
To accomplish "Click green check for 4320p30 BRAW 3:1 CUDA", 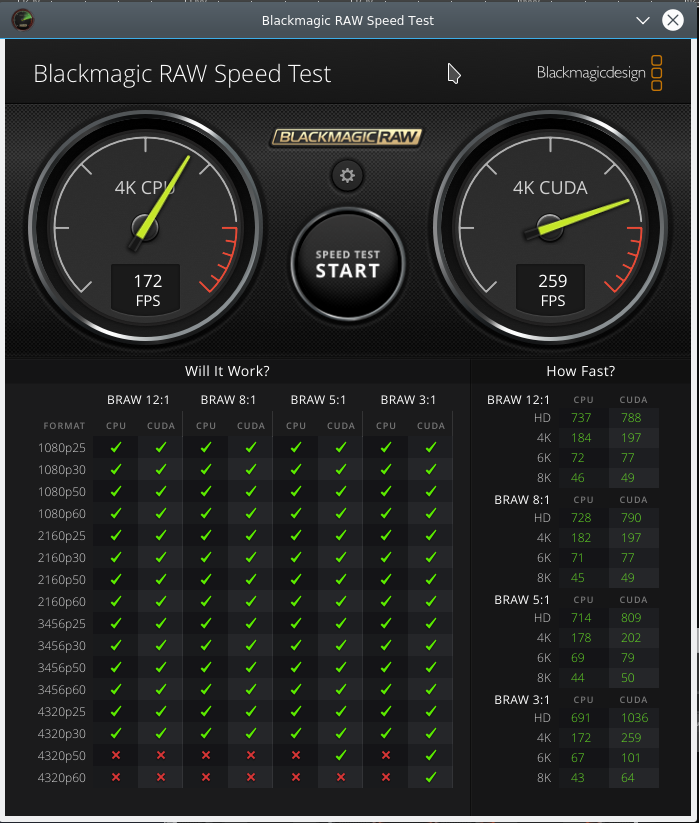I will [431, 733].
